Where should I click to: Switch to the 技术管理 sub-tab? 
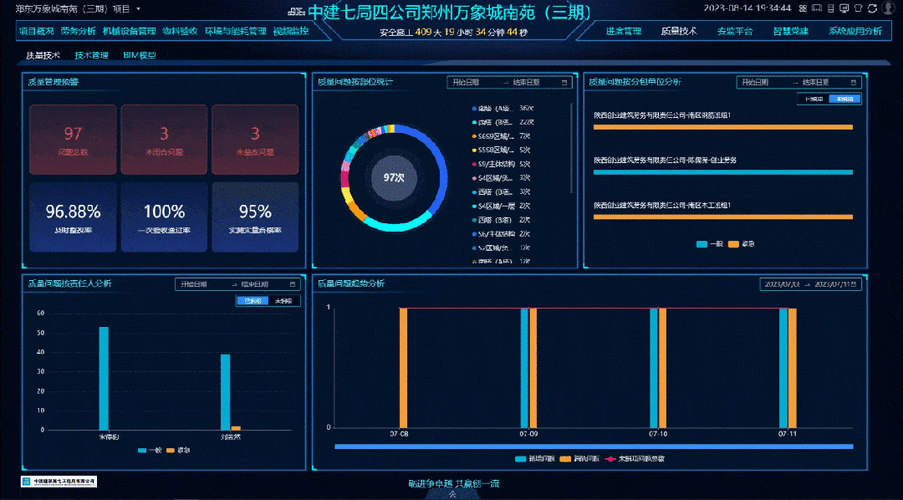tap(92, 56)
